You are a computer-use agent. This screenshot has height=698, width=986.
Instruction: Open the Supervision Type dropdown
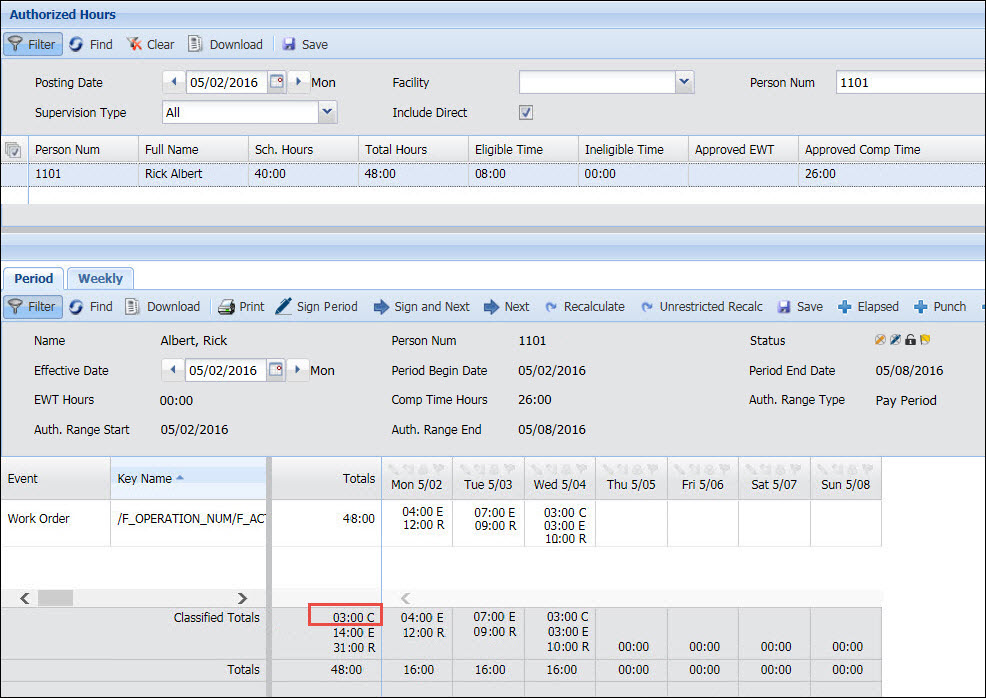click(327, 113)
